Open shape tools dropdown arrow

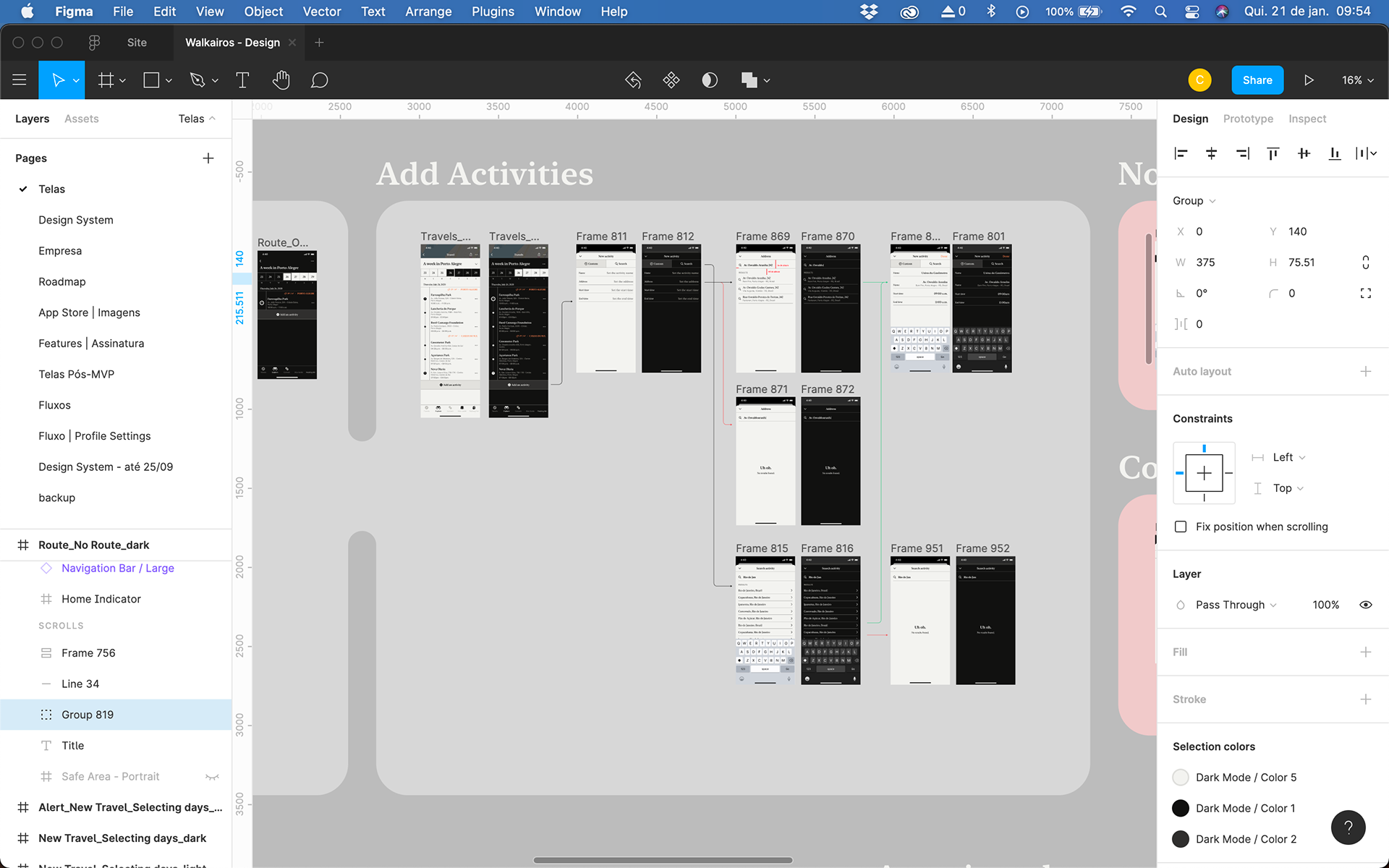(x=169, y=80)
